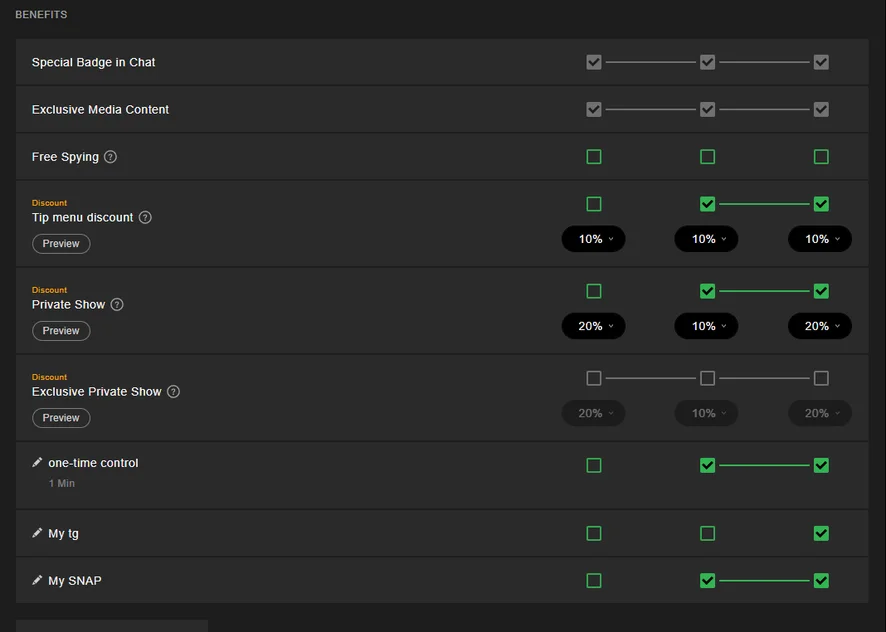Viewport: 886px width, 632px height.
Task: Toggle middle tier one-time control checkbox
Action: [707, 465]
